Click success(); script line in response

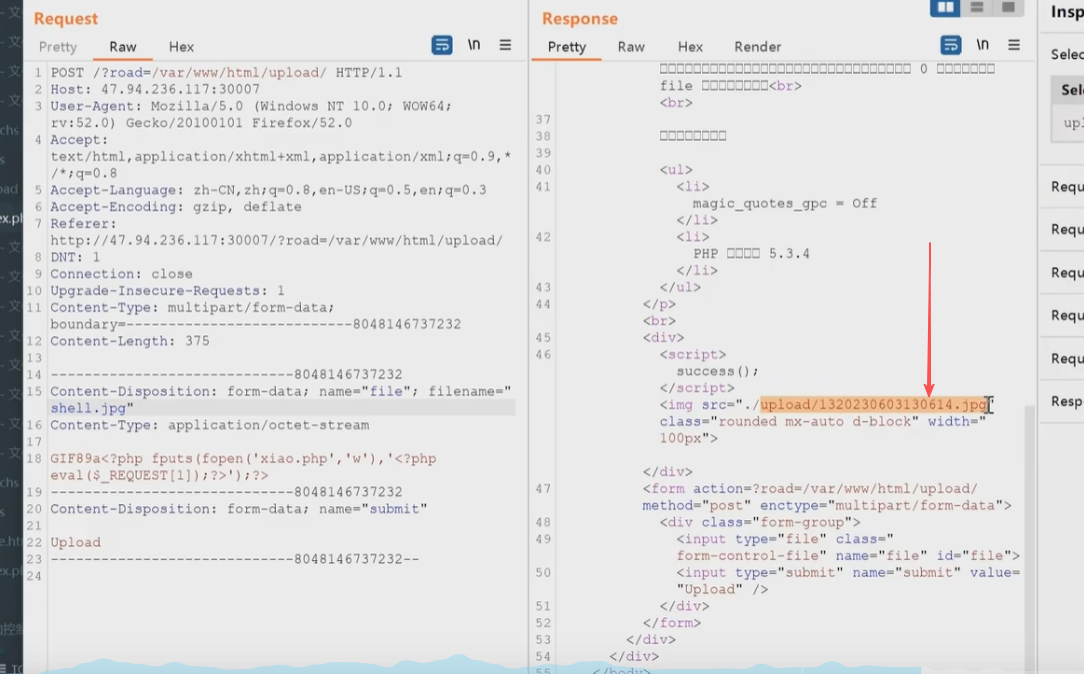point(717,371)
